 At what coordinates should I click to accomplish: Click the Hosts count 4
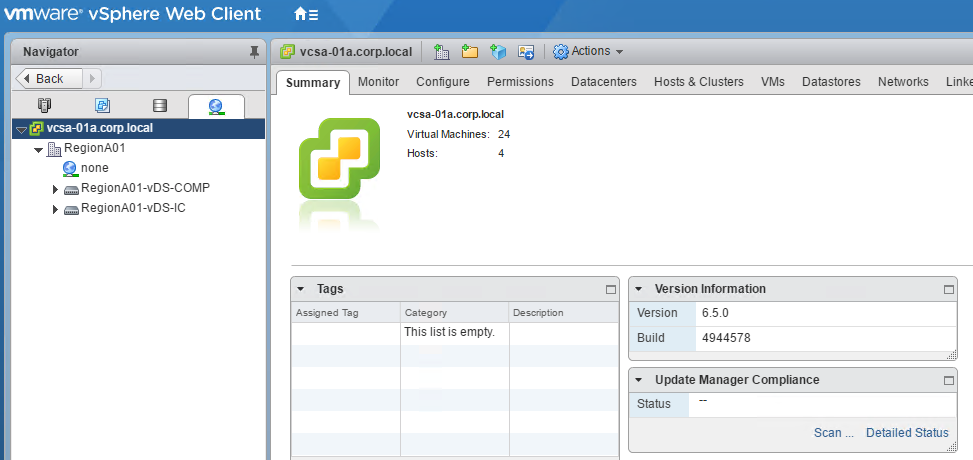[x=501, y=153]
